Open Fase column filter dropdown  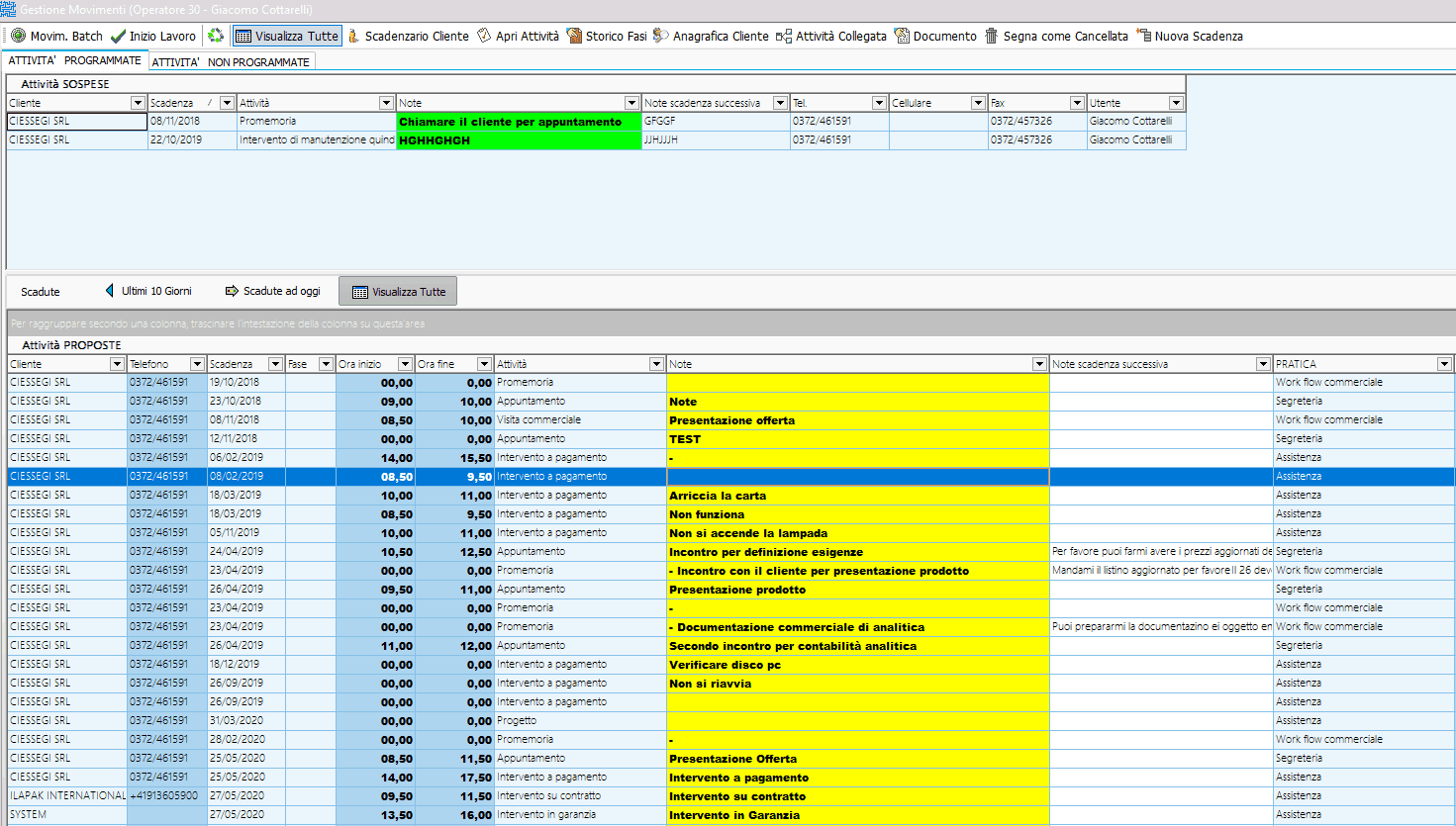[x=326, y=364]
